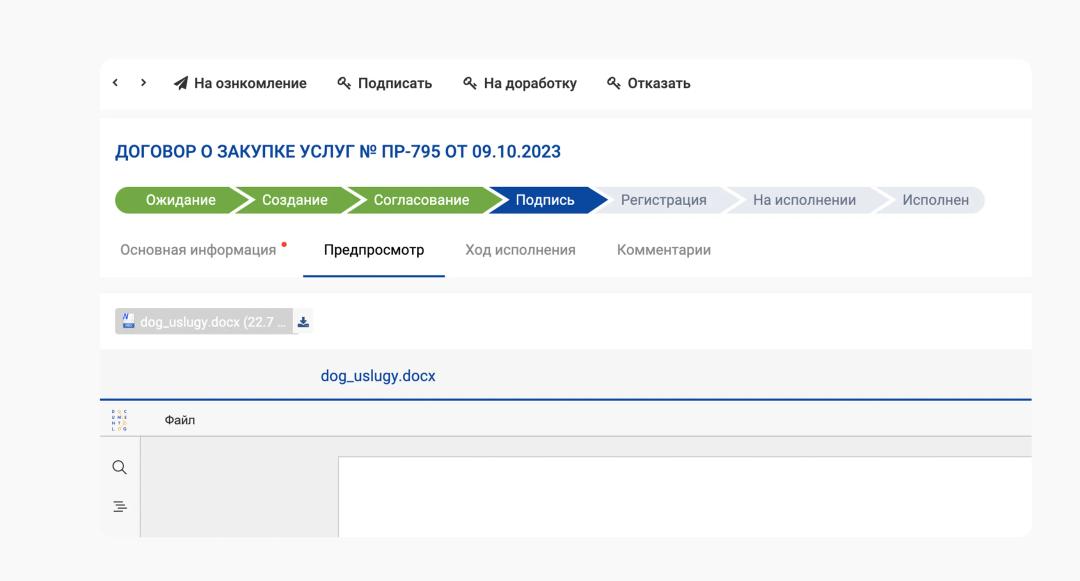Select the dog_uslugy.docx file chip
Screen dimensions: 1080x581
205,322
